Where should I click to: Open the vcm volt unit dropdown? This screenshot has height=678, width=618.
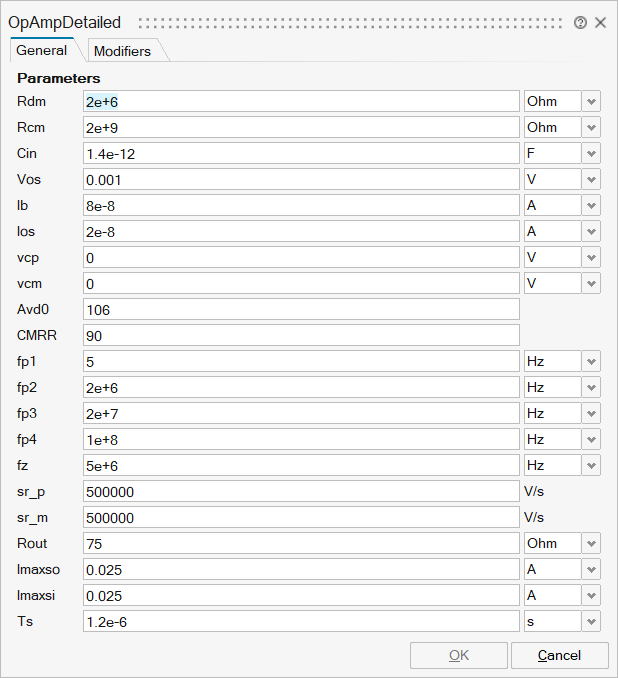592,283
